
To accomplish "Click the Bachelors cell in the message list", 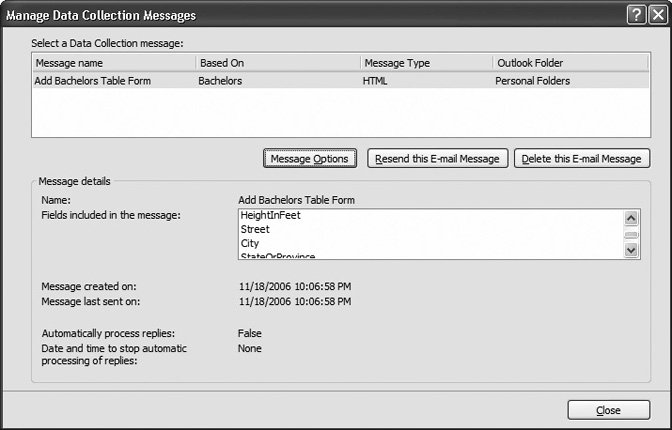I will pyautogui.click(x=221, y=80).
